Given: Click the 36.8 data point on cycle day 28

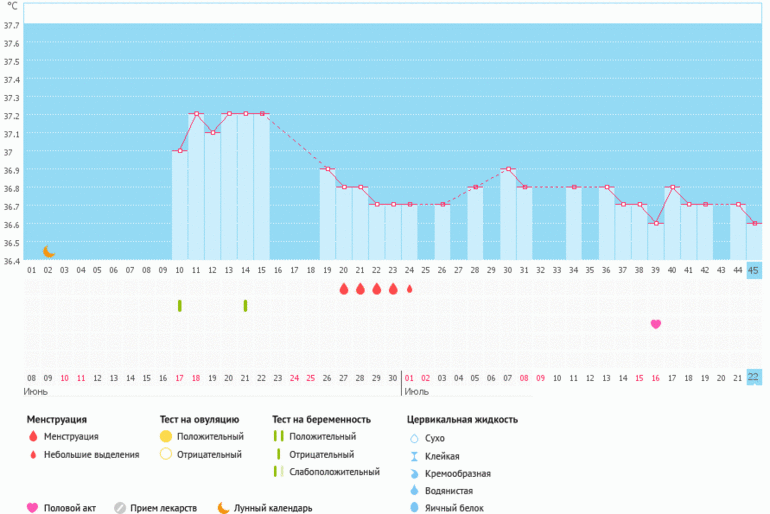Looking at the screenshot, I should 475,187.
